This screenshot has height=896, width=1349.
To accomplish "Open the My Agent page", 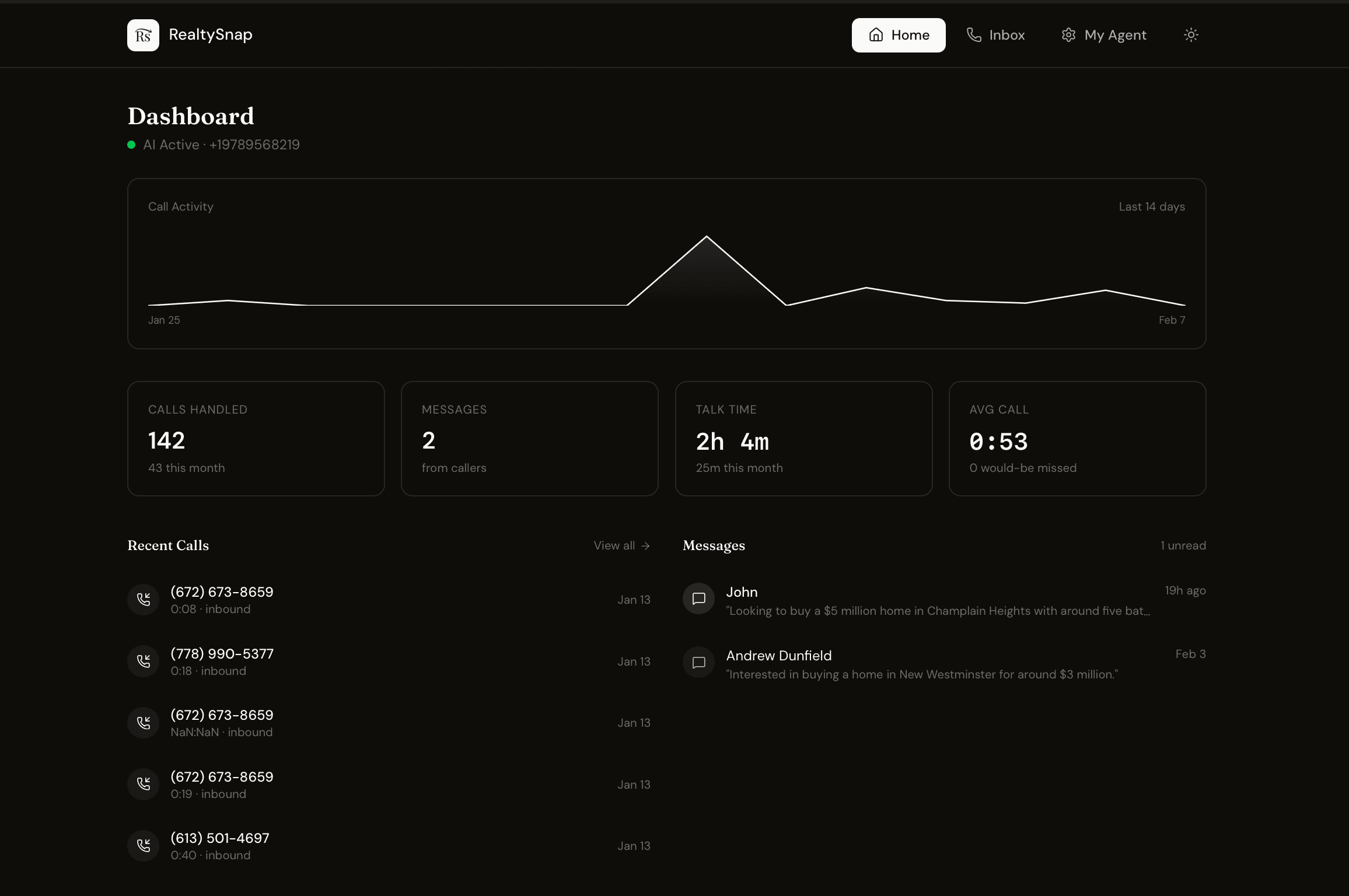I will point(1103,35).
